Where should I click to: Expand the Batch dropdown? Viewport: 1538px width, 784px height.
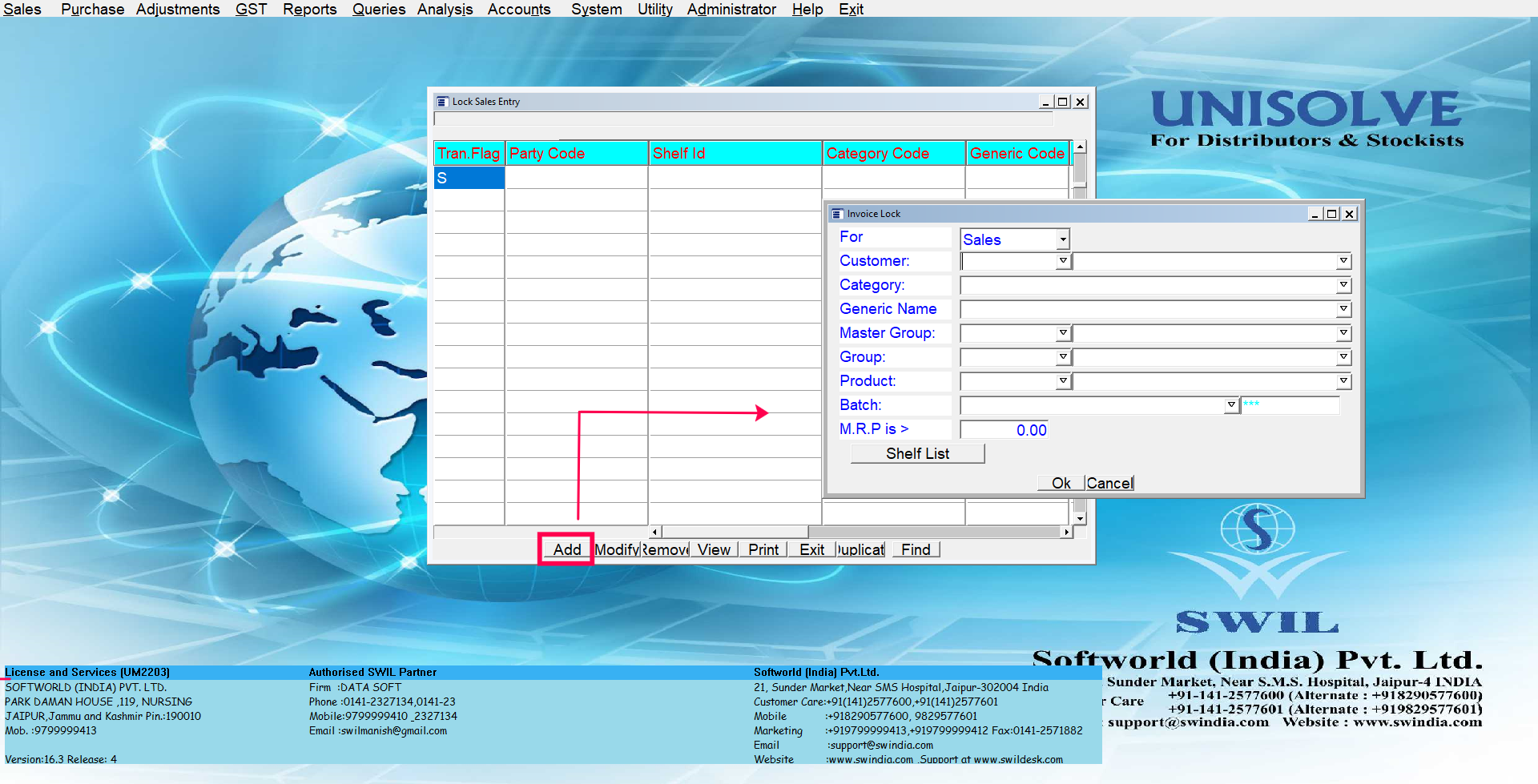pyautogui.click(x=1231, y=405)
